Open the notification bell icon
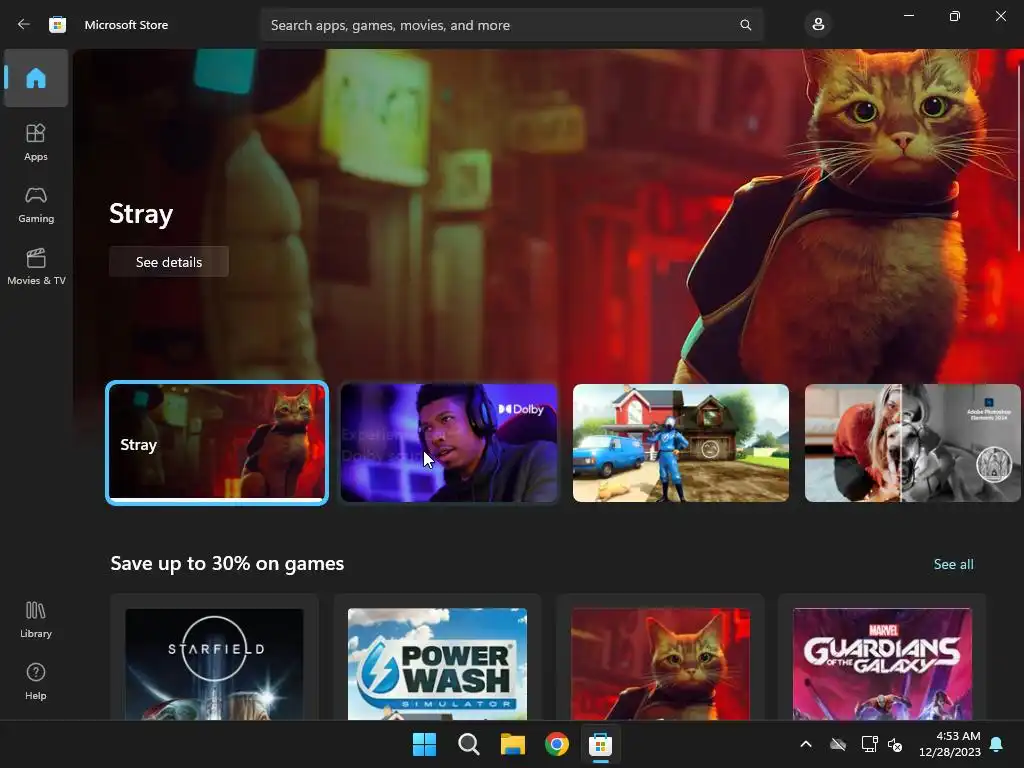Screen dimensions: 1024x768 coord(997,744)
